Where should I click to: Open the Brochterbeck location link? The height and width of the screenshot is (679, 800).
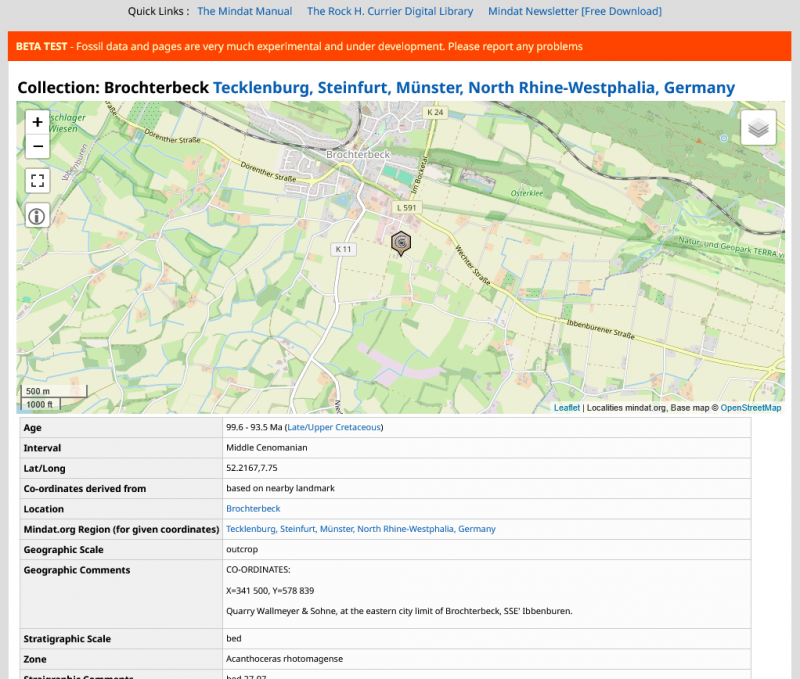click(x=253, y=509)
